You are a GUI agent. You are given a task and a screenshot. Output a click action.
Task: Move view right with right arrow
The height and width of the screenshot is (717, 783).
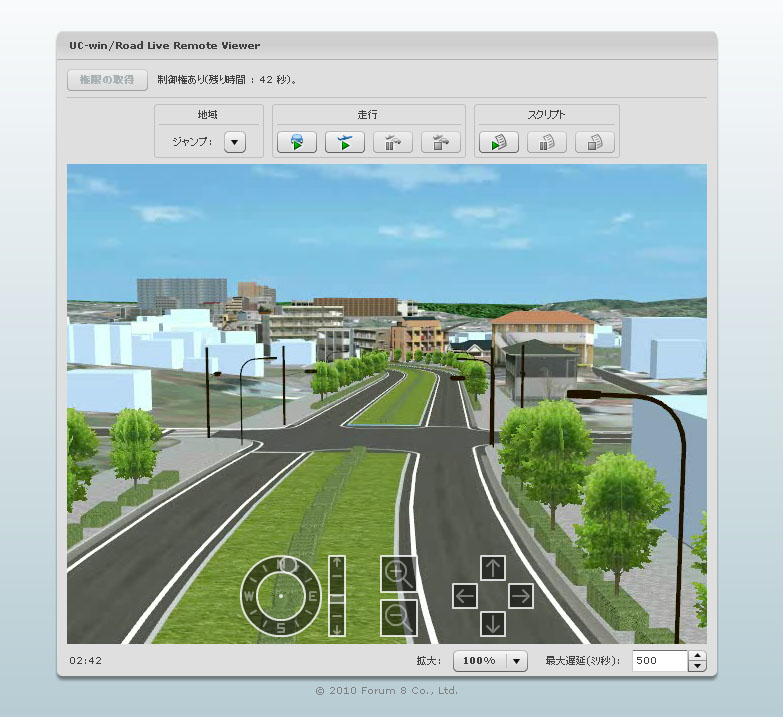(521, 596)
